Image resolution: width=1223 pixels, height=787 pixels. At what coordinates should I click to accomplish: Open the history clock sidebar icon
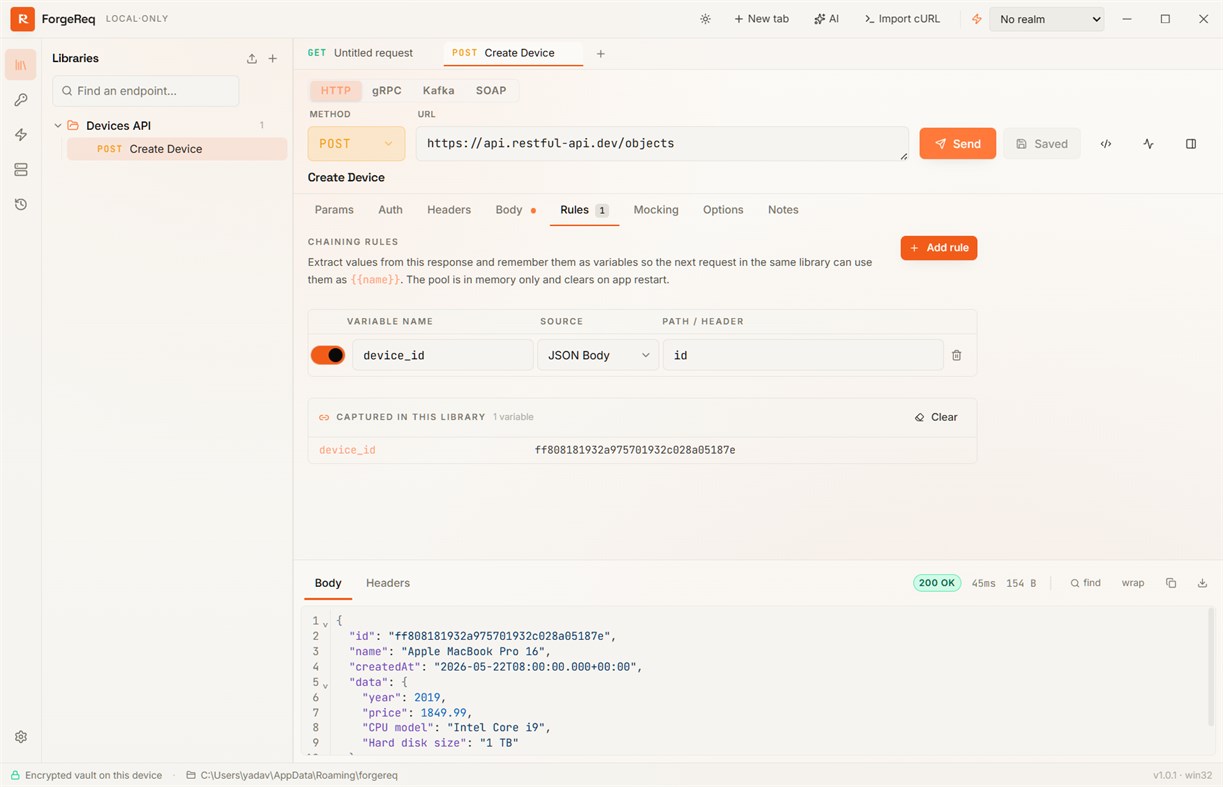pyautogui.click(x=21, y=204)
